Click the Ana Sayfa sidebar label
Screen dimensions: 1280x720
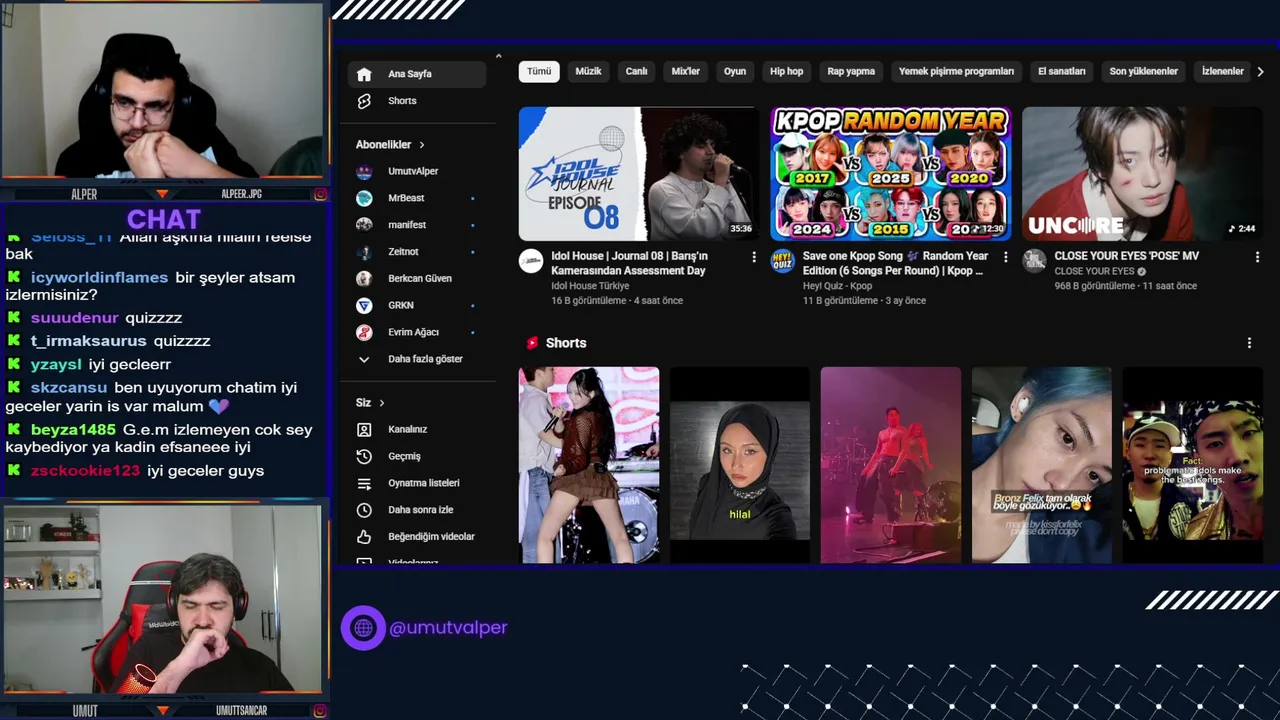(410, 74)
